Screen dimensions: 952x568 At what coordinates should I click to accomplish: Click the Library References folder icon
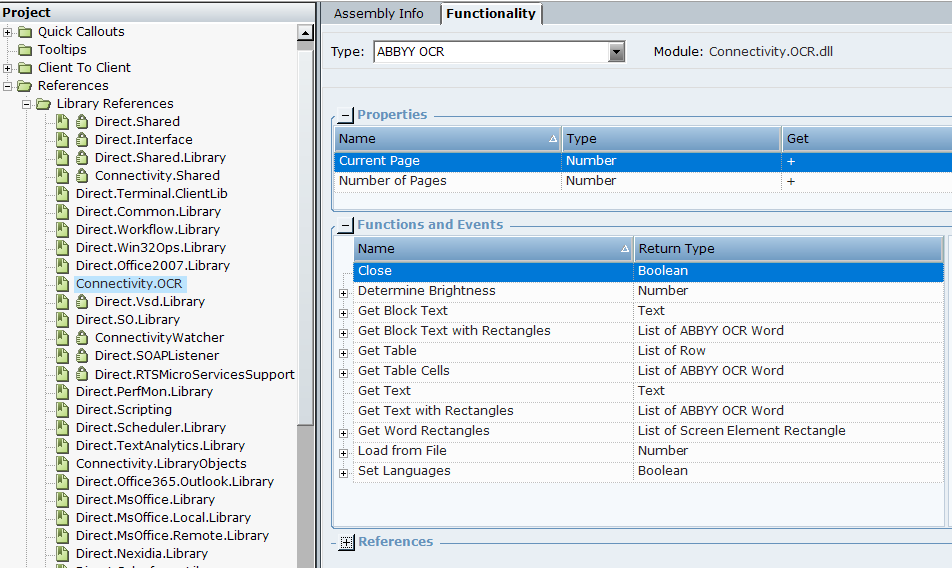pos(43,104)
